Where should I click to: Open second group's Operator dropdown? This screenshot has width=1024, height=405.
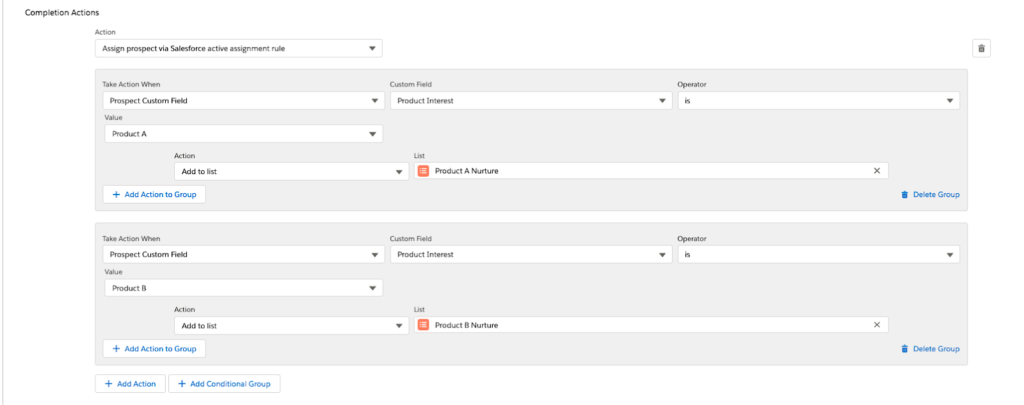point(818,254)
